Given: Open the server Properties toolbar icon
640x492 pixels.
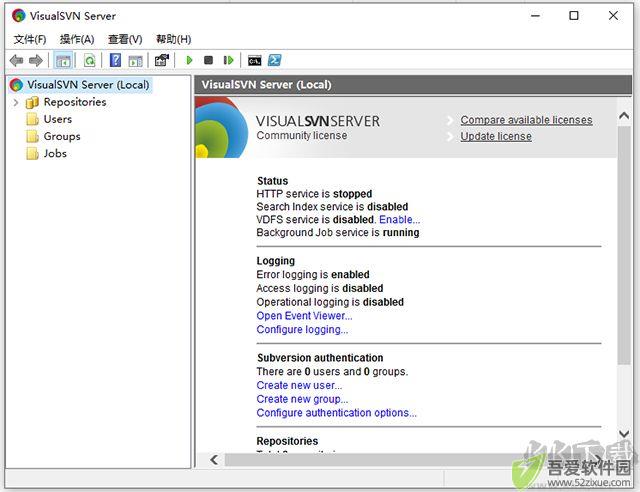Looking at the screenshot, I should [162, 60].
